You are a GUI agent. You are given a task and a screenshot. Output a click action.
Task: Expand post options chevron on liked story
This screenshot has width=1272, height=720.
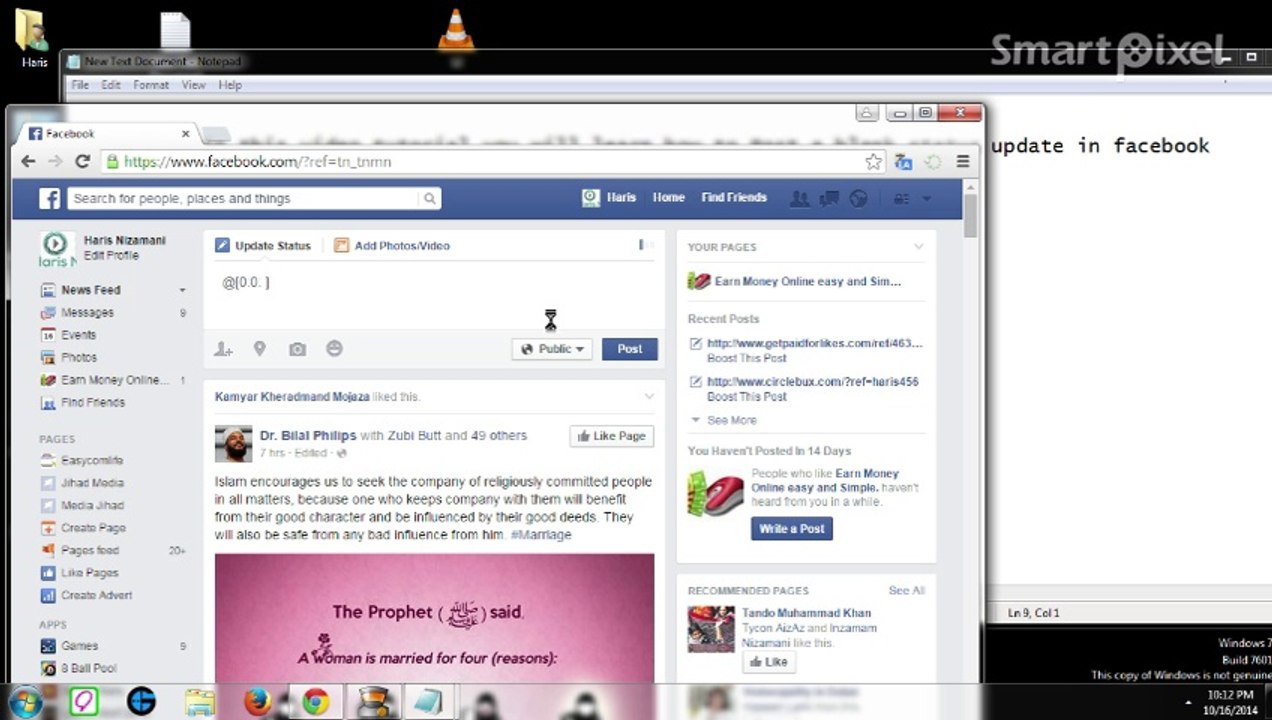point(648,397)
